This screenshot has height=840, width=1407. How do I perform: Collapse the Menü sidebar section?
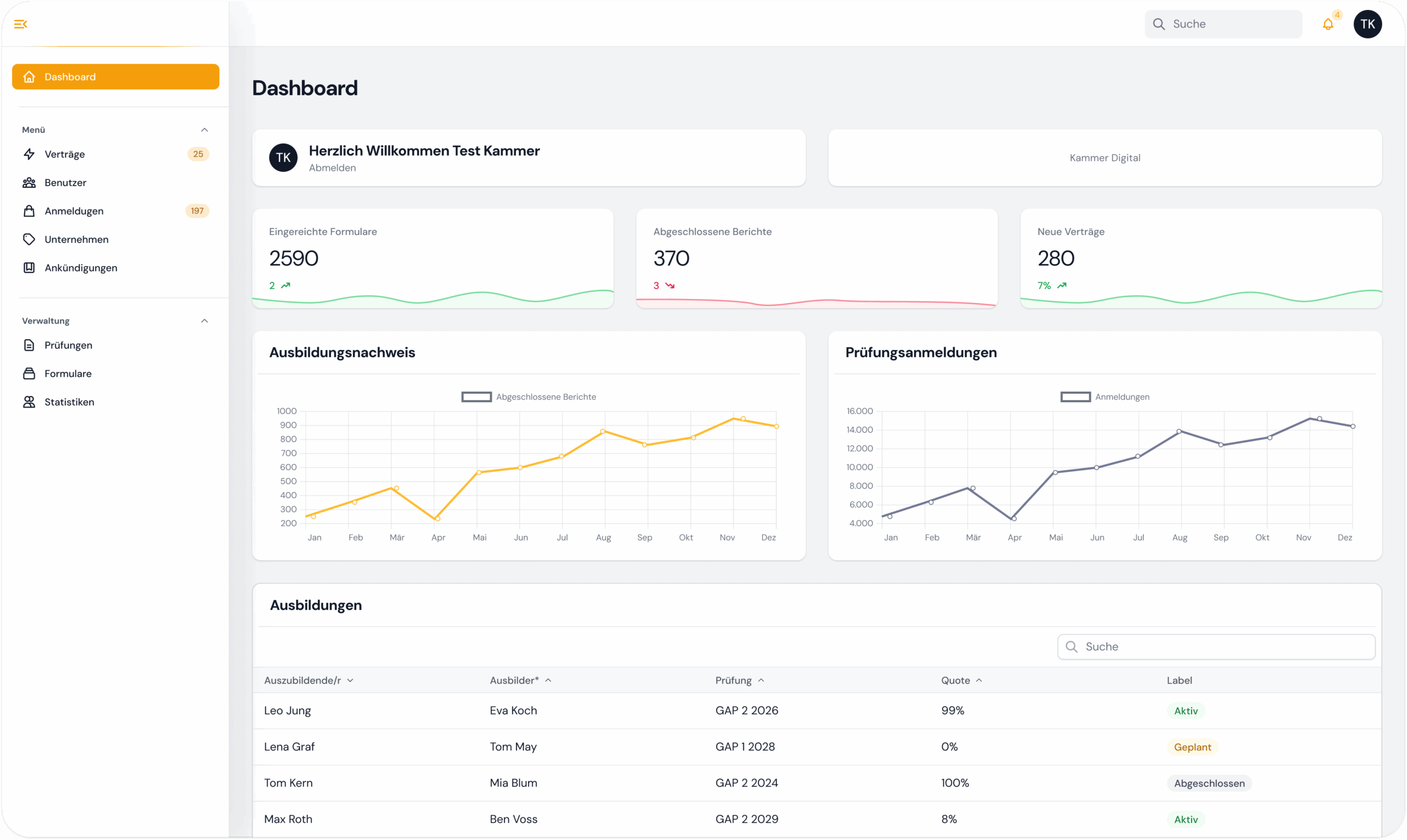(204, 130)
